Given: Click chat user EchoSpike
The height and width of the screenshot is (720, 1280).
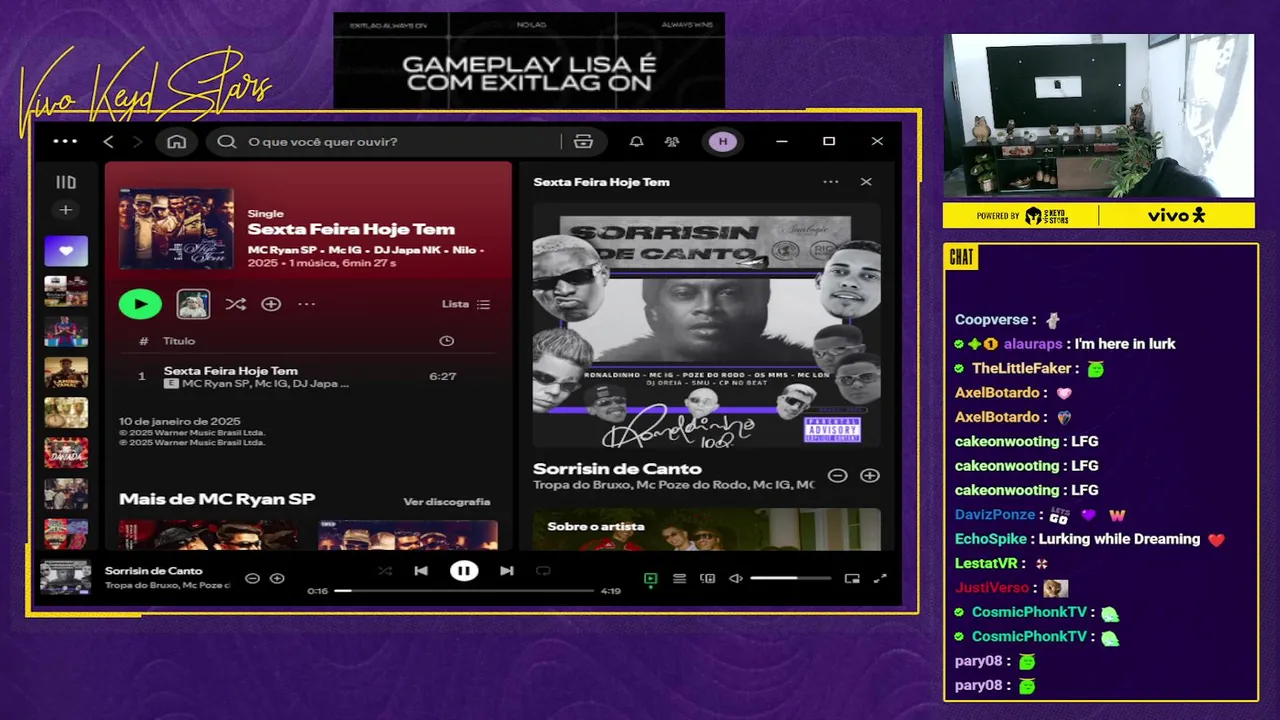Looking at the screenshot, I should point(990,539).
